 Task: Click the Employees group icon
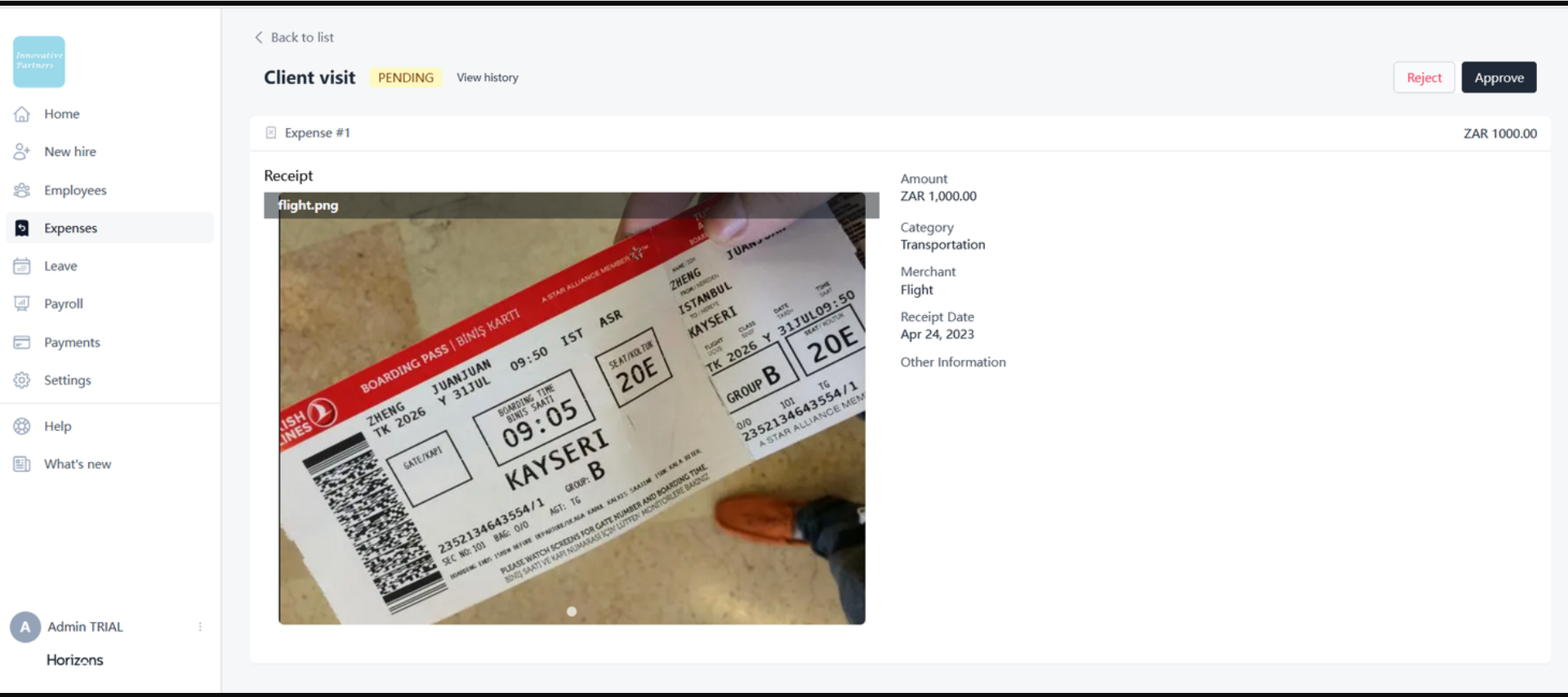pos(22,190)
